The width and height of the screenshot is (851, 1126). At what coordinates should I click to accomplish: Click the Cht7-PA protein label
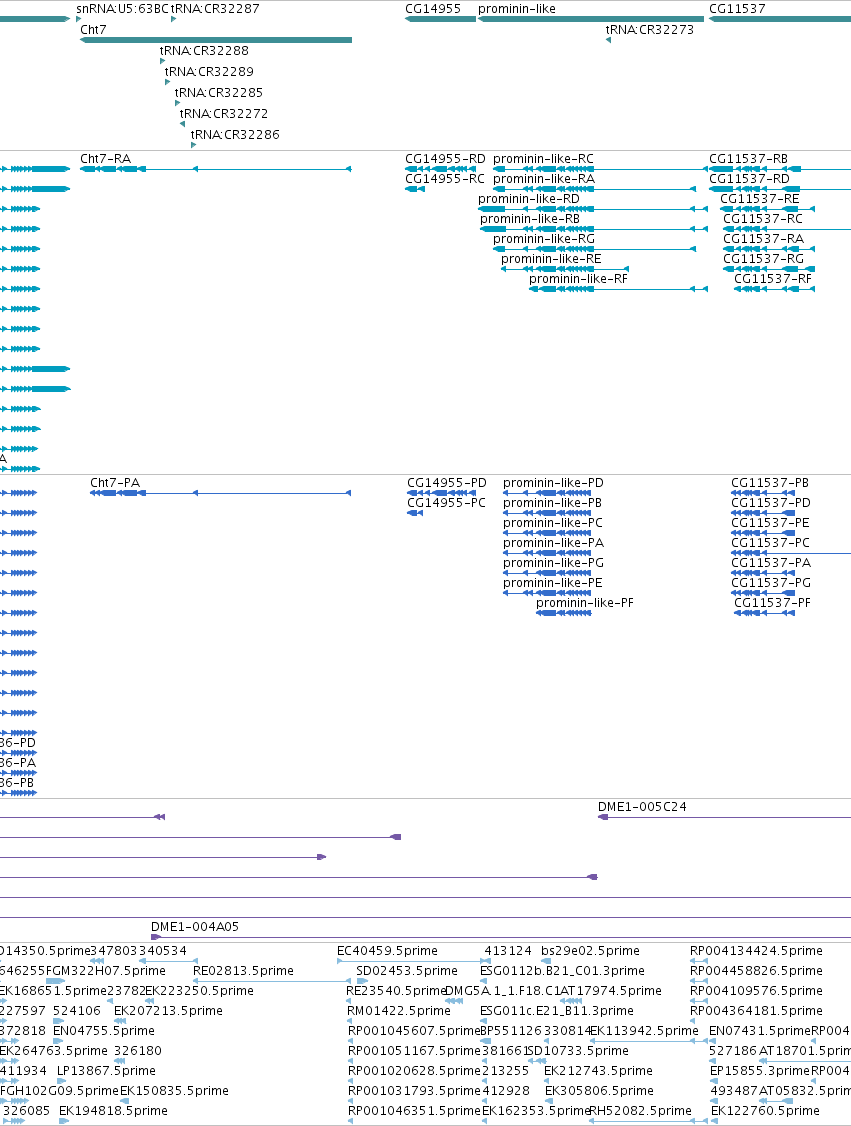[x=115, y=483]
